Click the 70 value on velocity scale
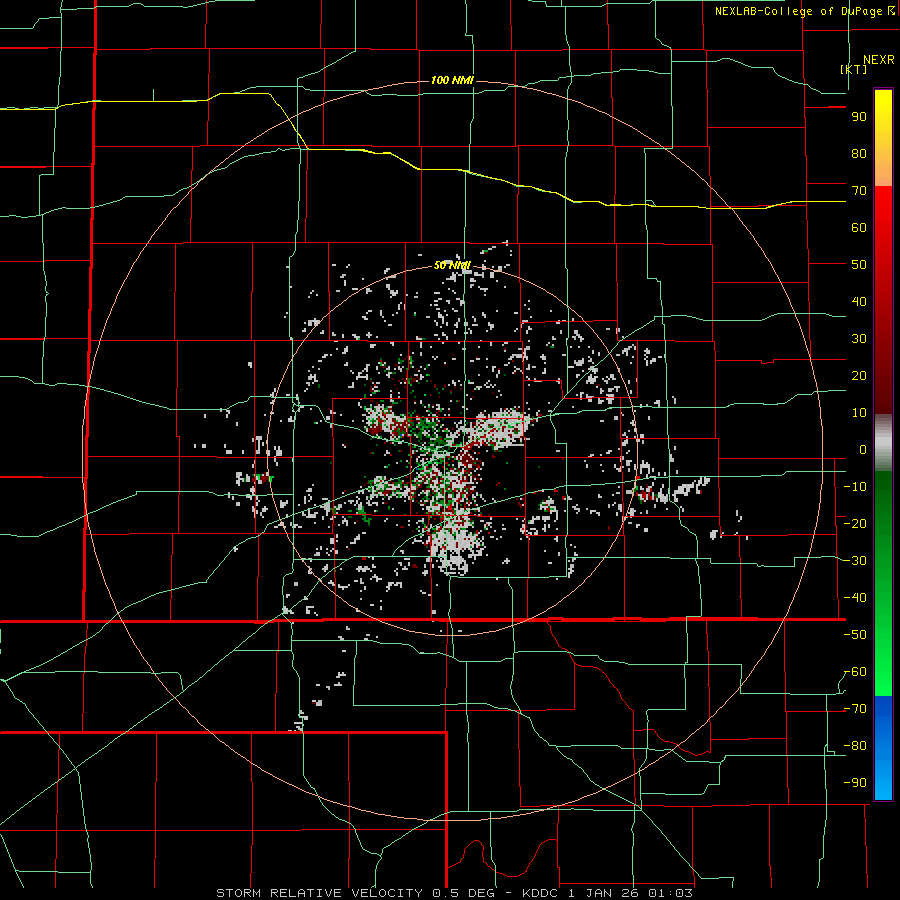This screenshot has height=900, width=900. tap(859, 191)
